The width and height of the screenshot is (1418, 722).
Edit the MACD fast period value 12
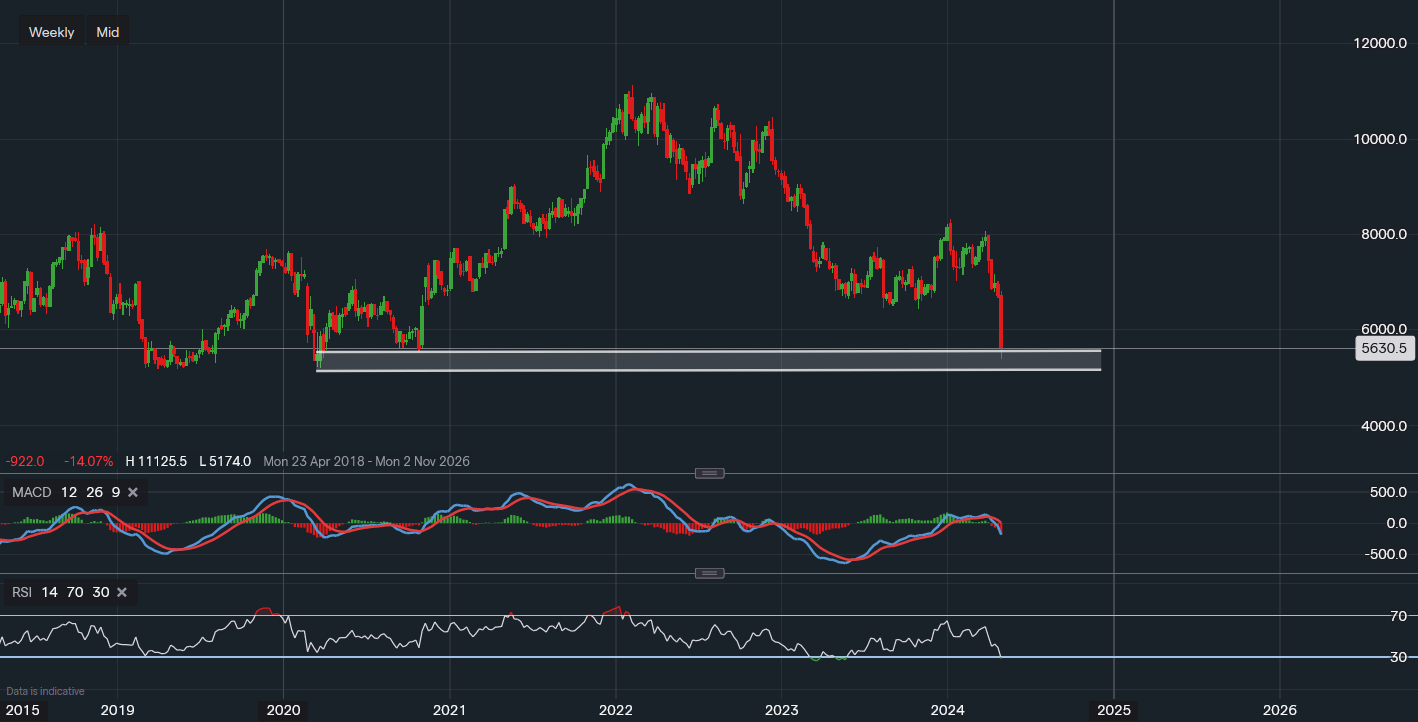click(x=69, y=492)
